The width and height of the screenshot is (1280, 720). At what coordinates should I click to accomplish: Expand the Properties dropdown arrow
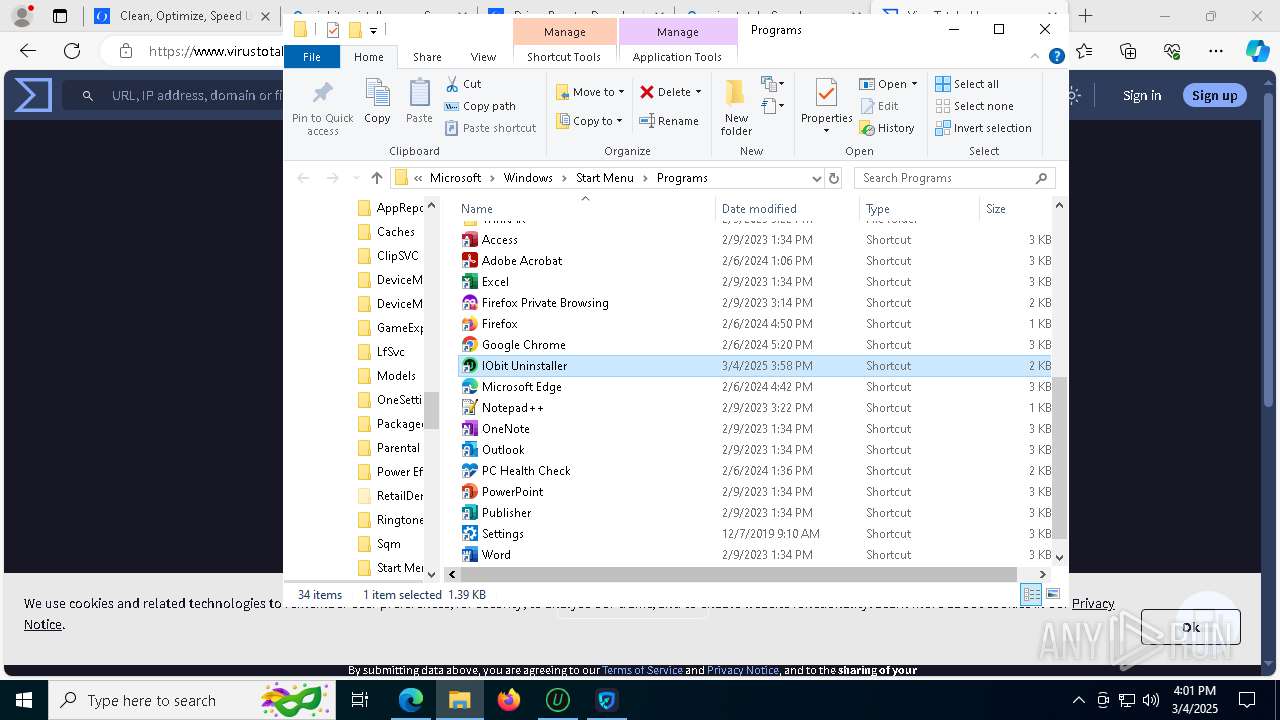pos(826,131)
